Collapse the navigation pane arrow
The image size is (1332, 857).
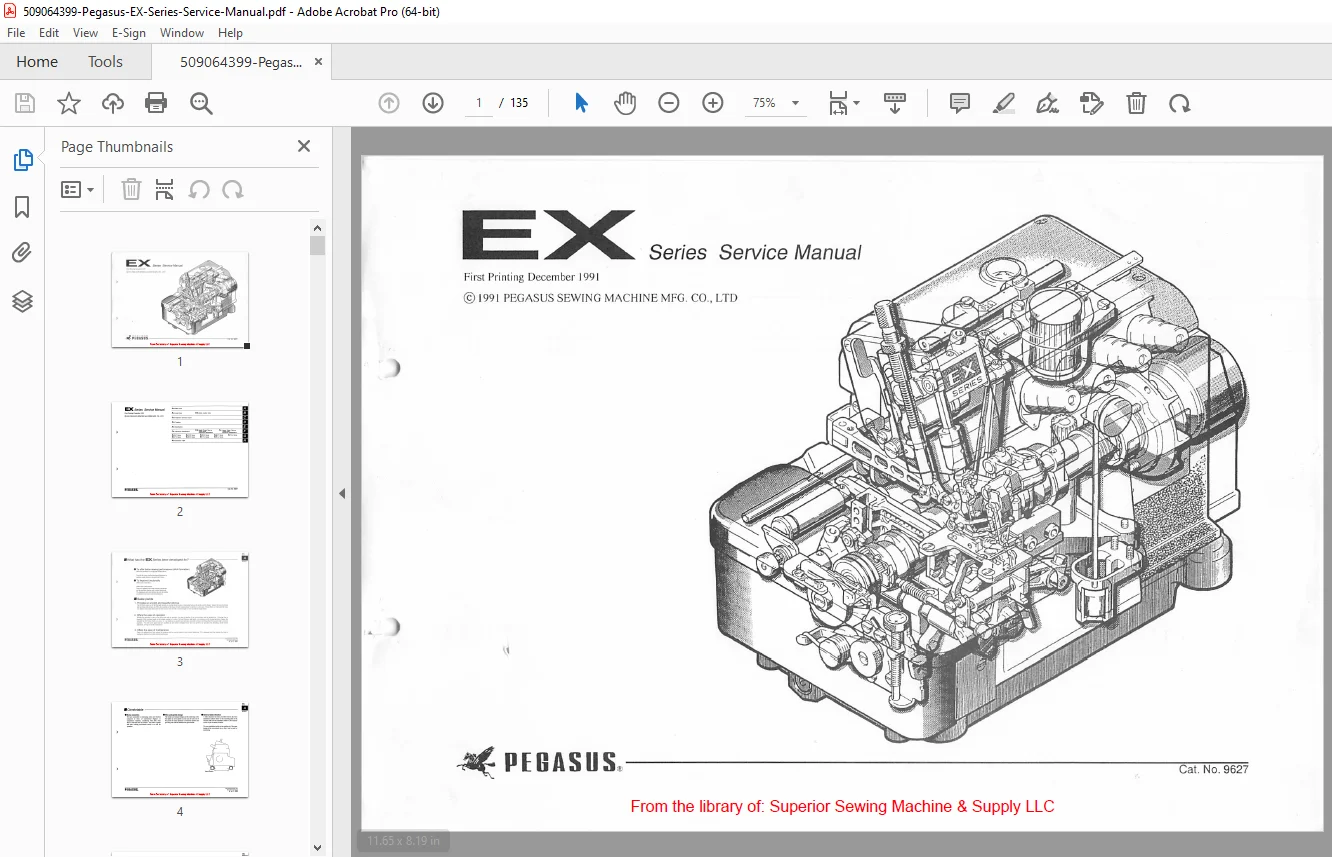click(342, 493)
